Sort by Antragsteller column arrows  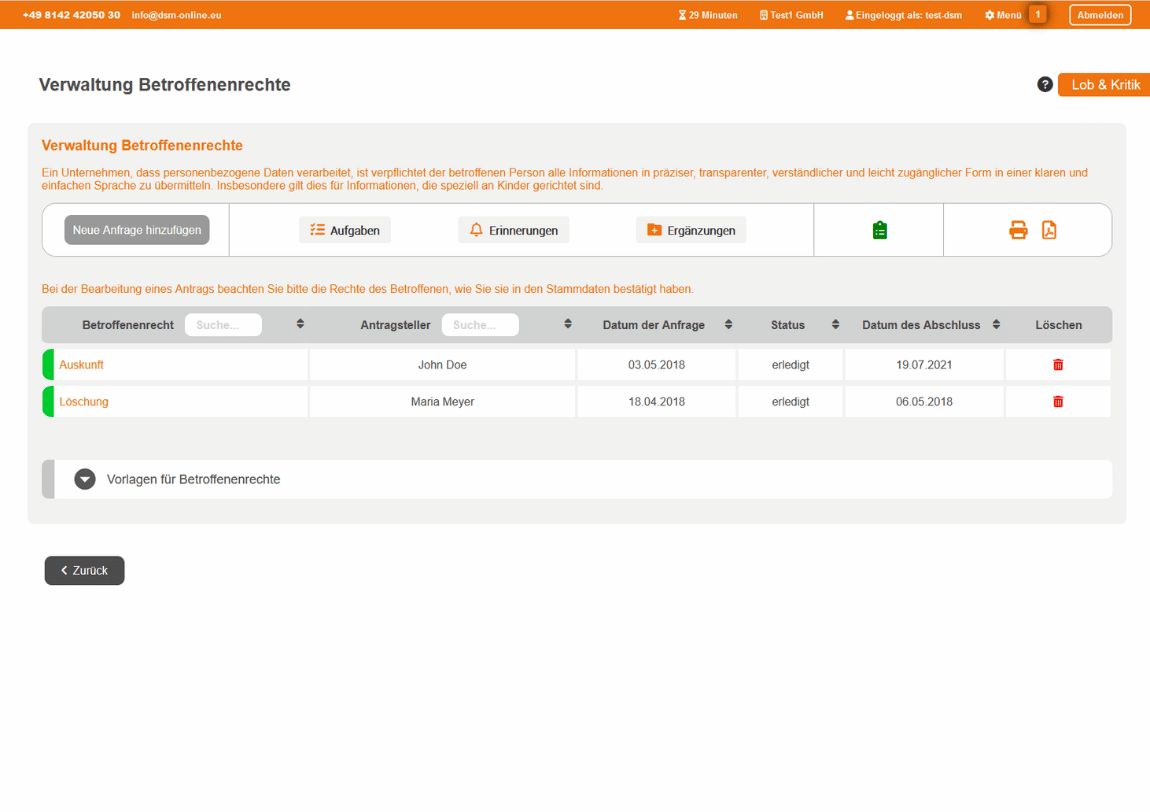coord(568,324)
